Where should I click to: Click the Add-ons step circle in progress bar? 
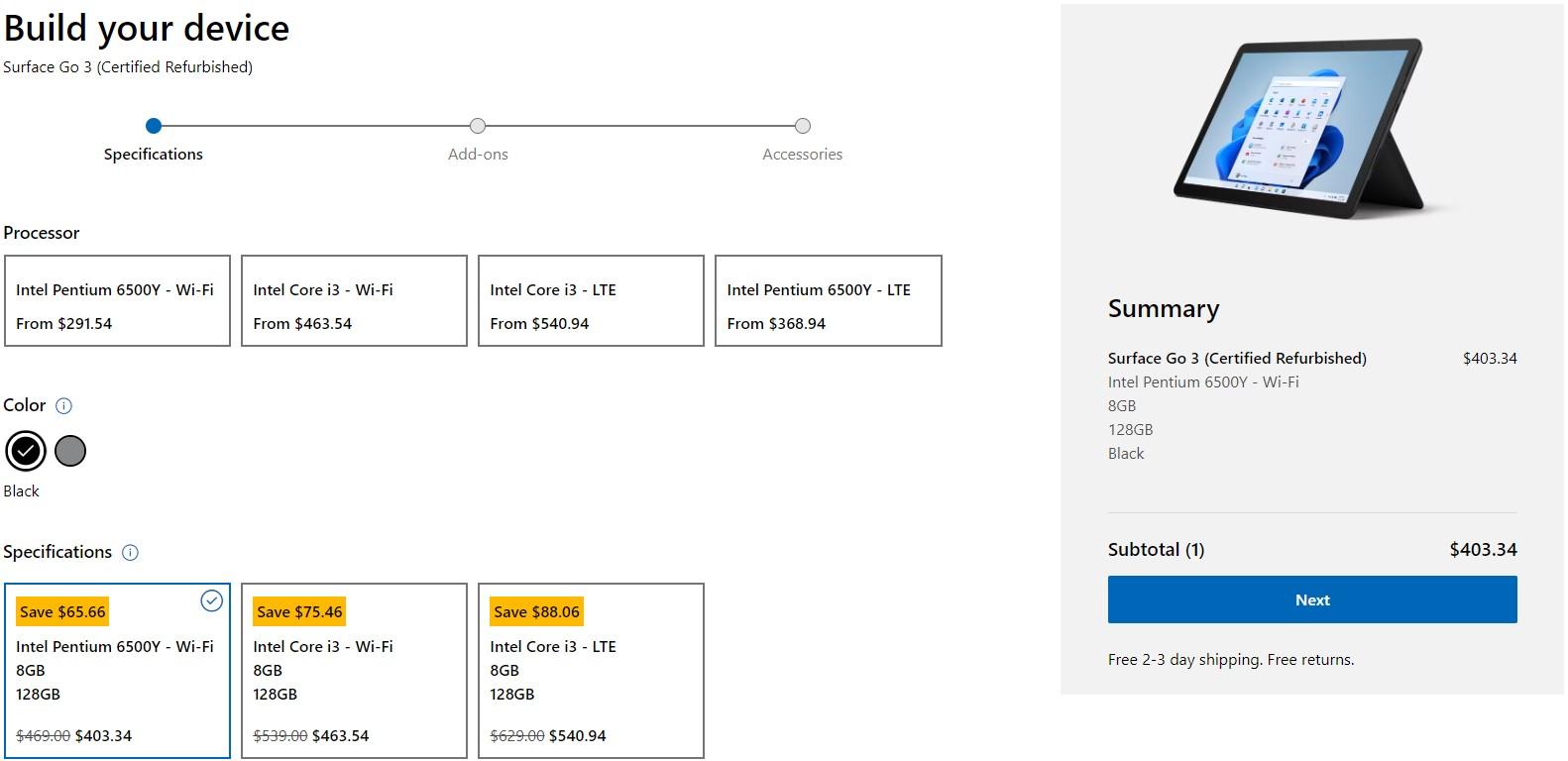(x=478, y=126)
